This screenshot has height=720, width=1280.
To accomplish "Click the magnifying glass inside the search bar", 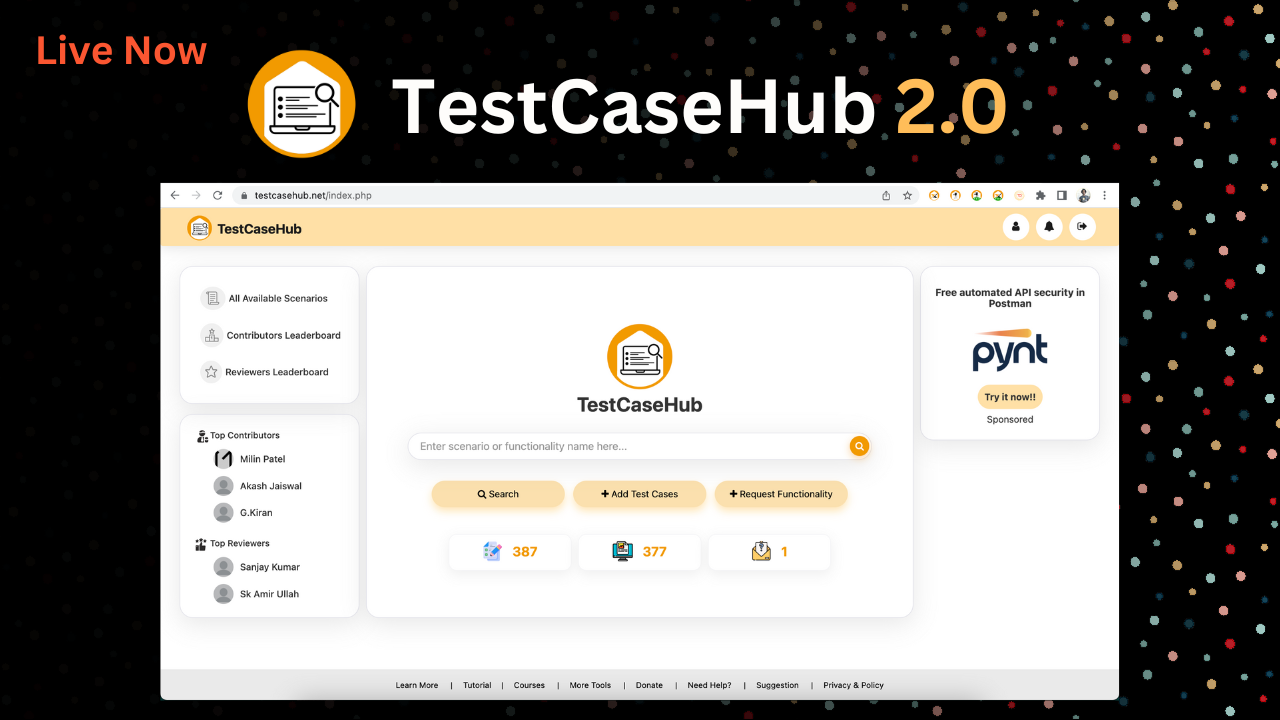I will point(859,446).
